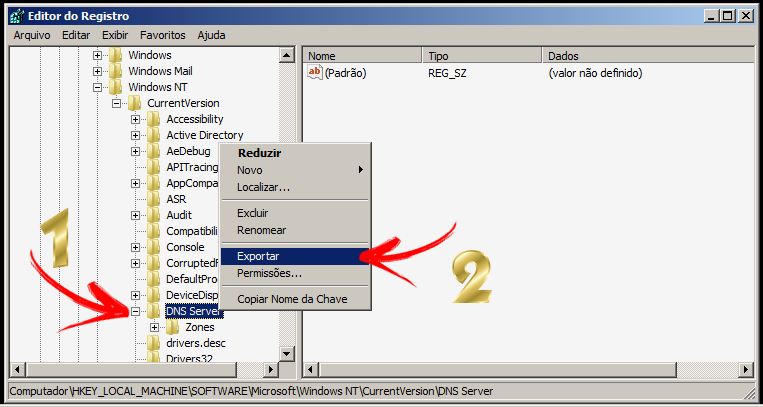Select the Windows Mail key label
The width and height of the screenshot is (763, 407).
(160, 71)
